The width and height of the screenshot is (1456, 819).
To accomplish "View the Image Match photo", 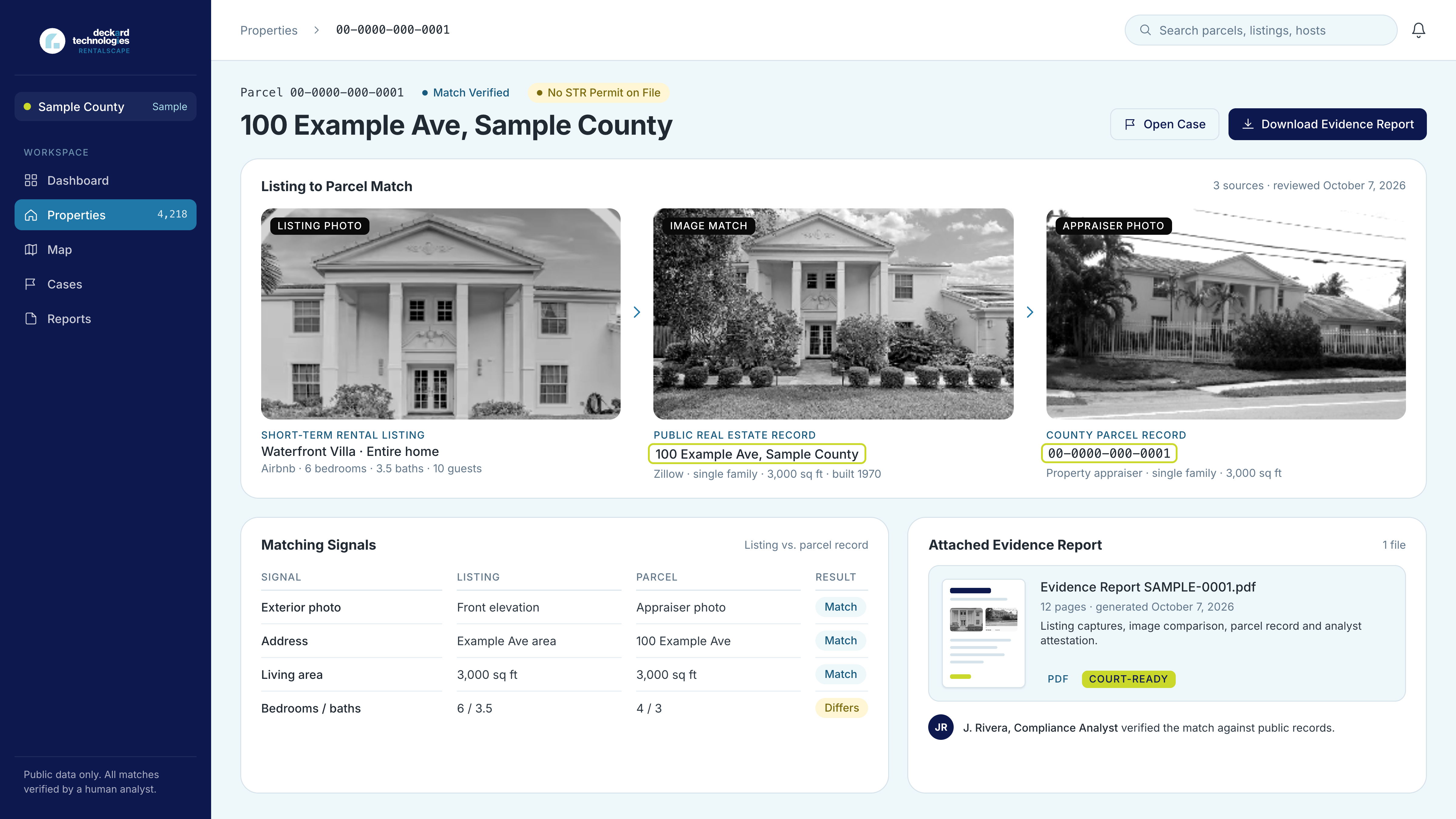I will pos(833,314).
